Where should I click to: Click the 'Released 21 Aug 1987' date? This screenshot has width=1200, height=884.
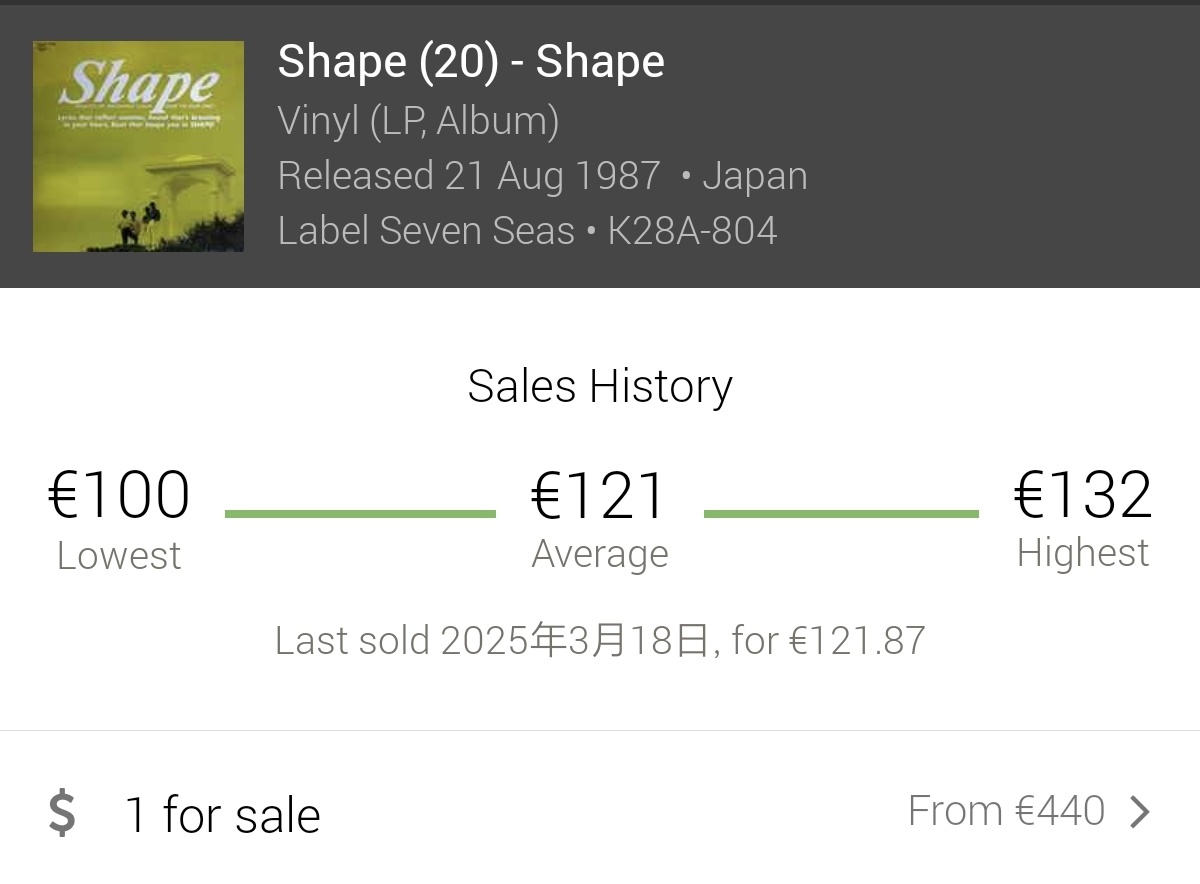(x=468, y=176)
